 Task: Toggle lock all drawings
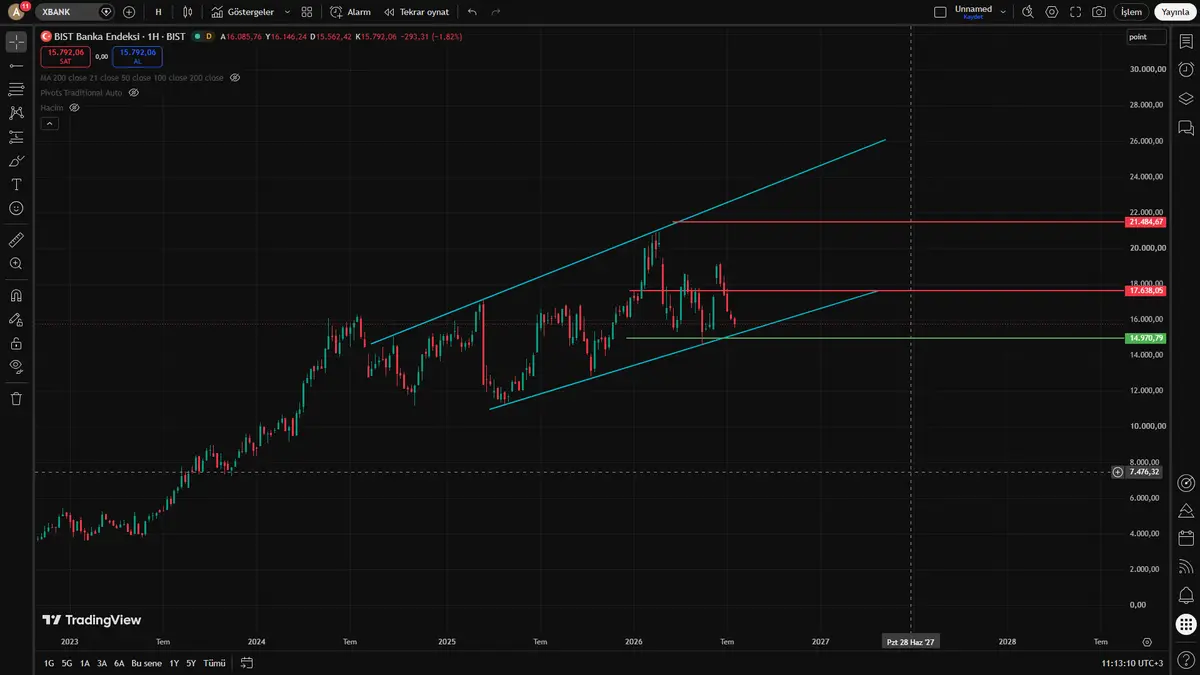(x=16, y=343)
